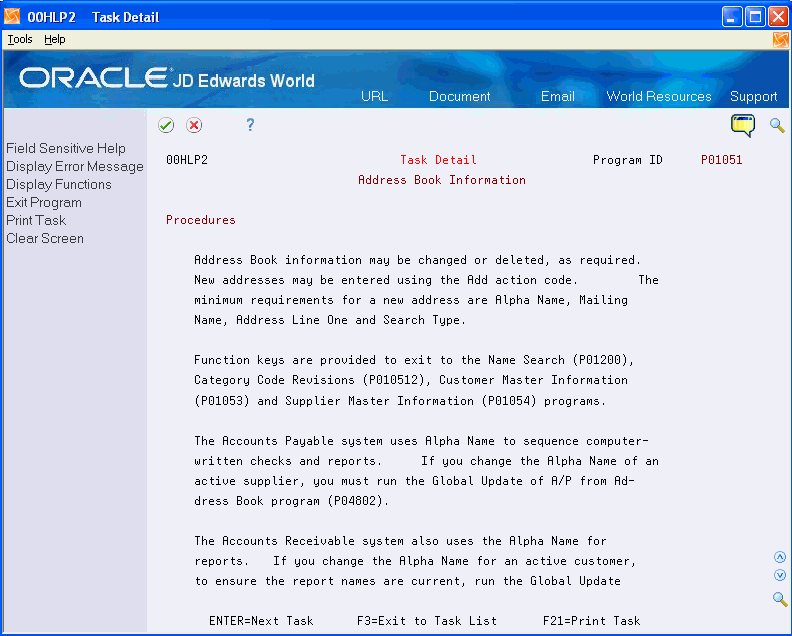Click the red X cancel icon
This screenshot has height=636, width=792.
click(x=194, y=125)
